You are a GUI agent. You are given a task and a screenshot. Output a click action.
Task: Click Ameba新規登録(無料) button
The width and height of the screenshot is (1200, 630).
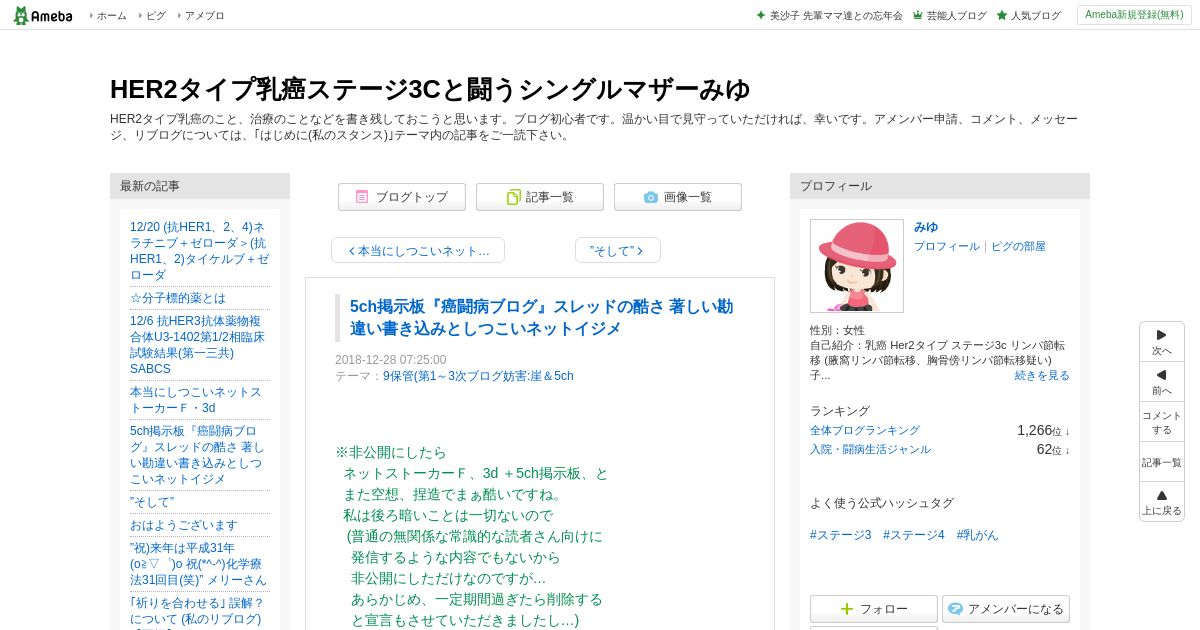[x=1134, y=15]
